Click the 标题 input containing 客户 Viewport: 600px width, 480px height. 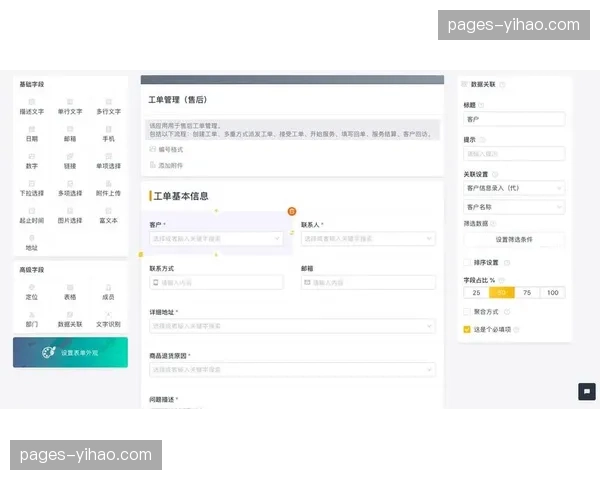click(514, 119)
